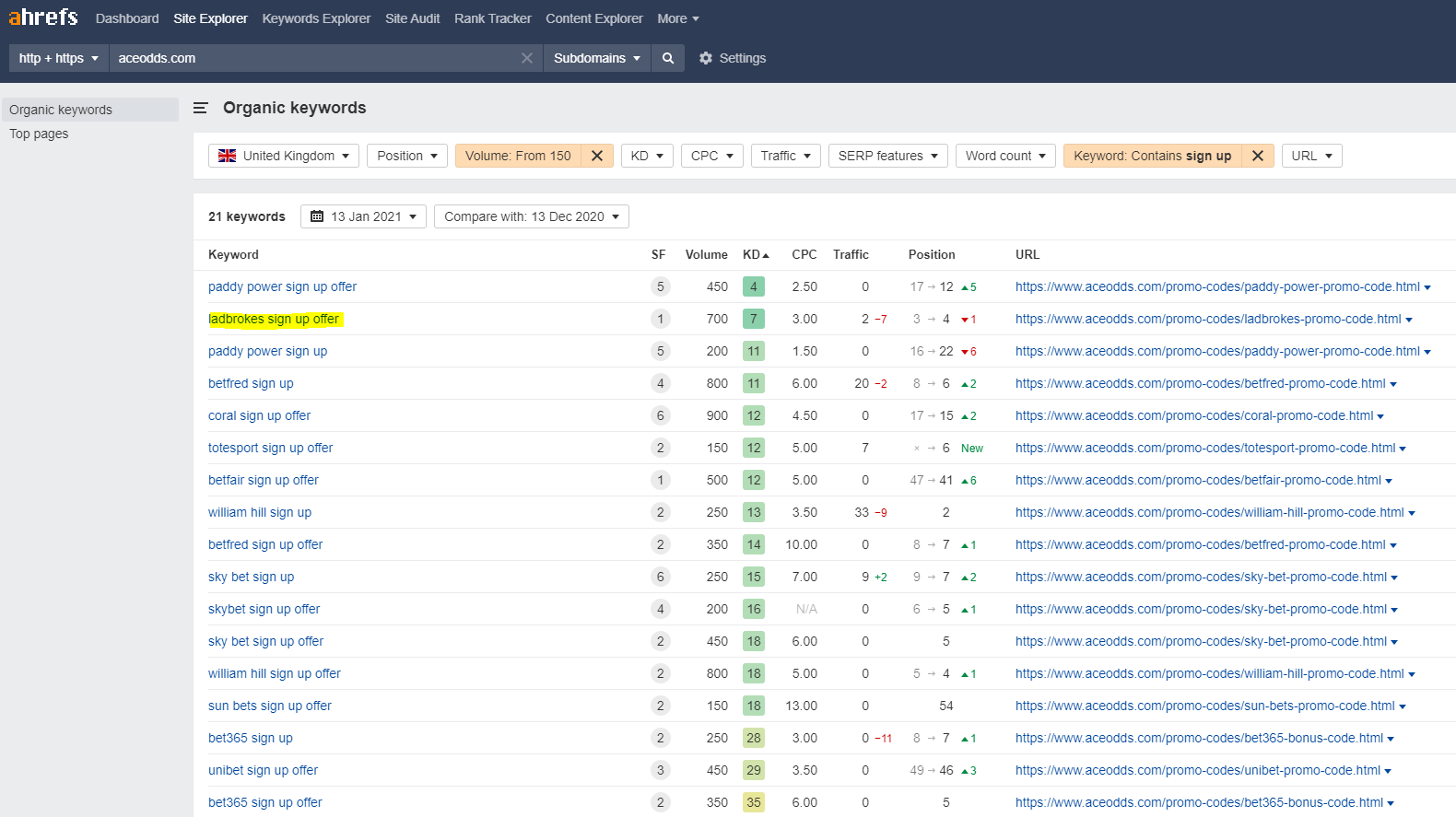
Task: Open the More navigation menu
Action: click(x=678, y=18)
